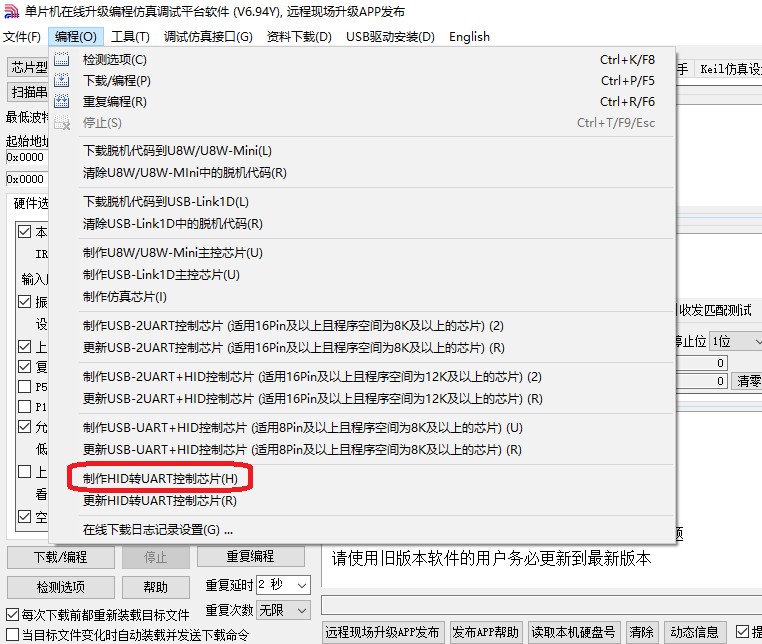Choose 清除USB-Link1D中的脱机代码(R)
The image size is (762, 644).
362,224
